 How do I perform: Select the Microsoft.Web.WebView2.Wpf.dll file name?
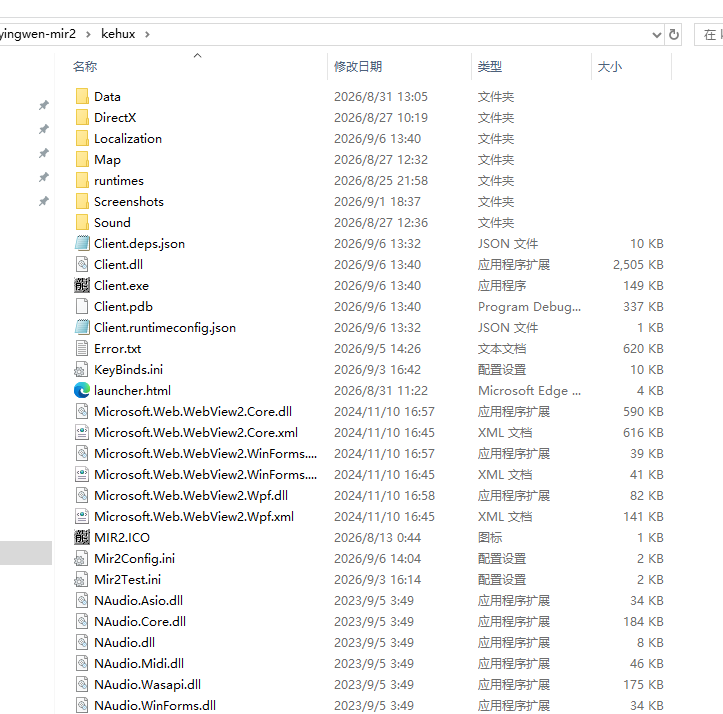click(191, 495)
